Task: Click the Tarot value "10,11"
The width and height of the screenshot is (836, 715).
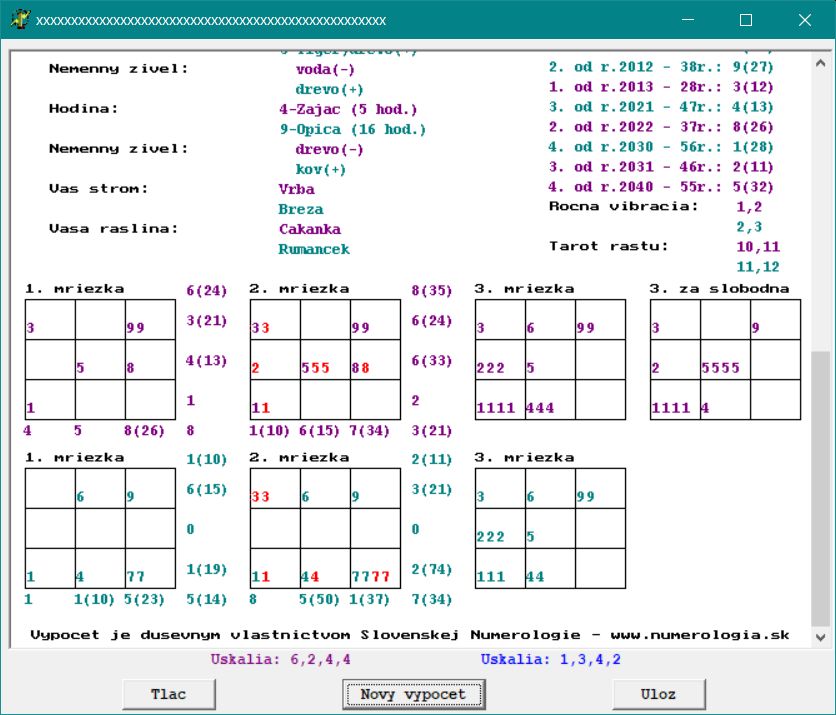Action: tap(758, 247)
